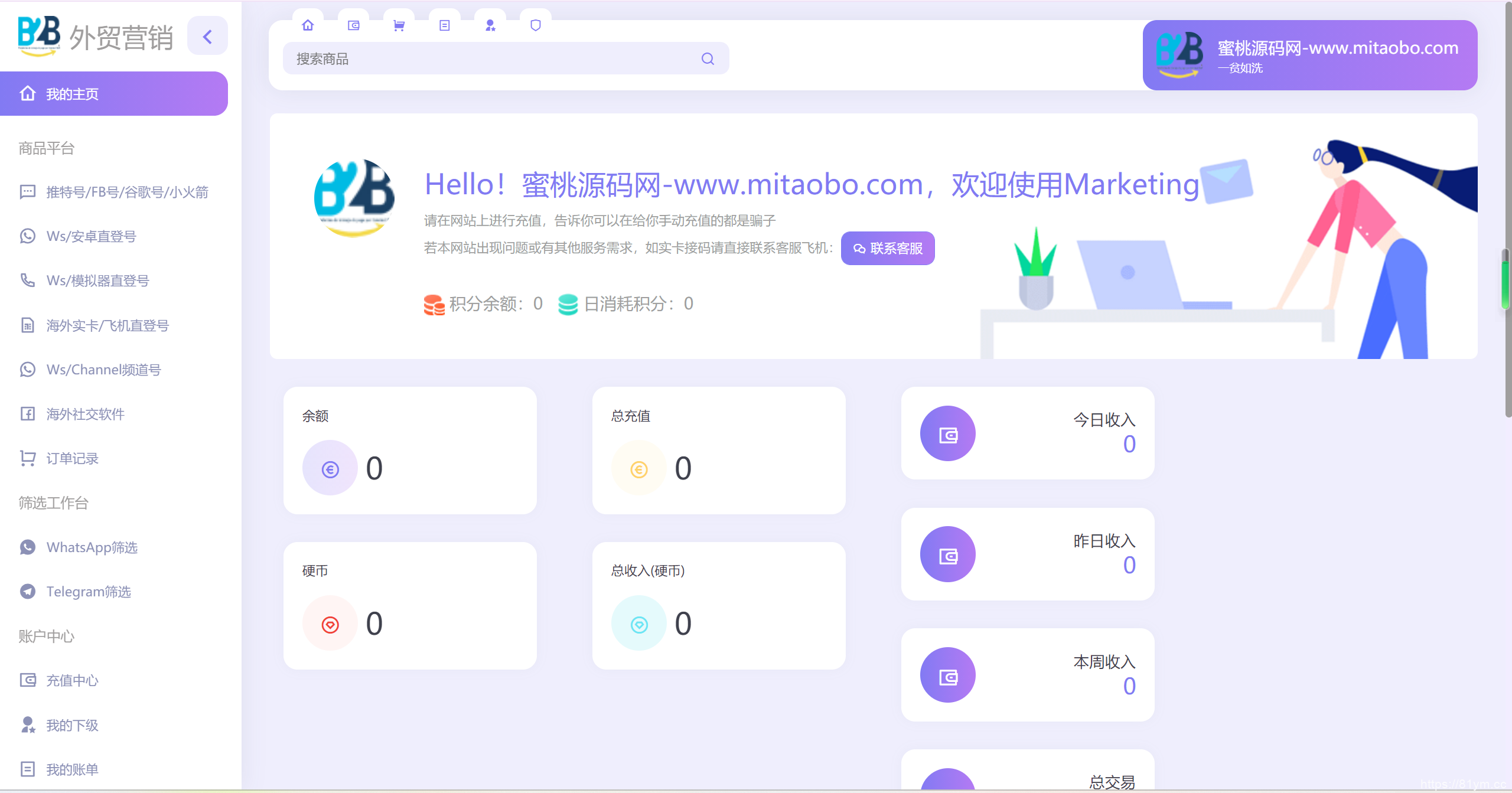Click the 联系客服 button
Screen dimensions: 1512x793
(x=888, y=248)
